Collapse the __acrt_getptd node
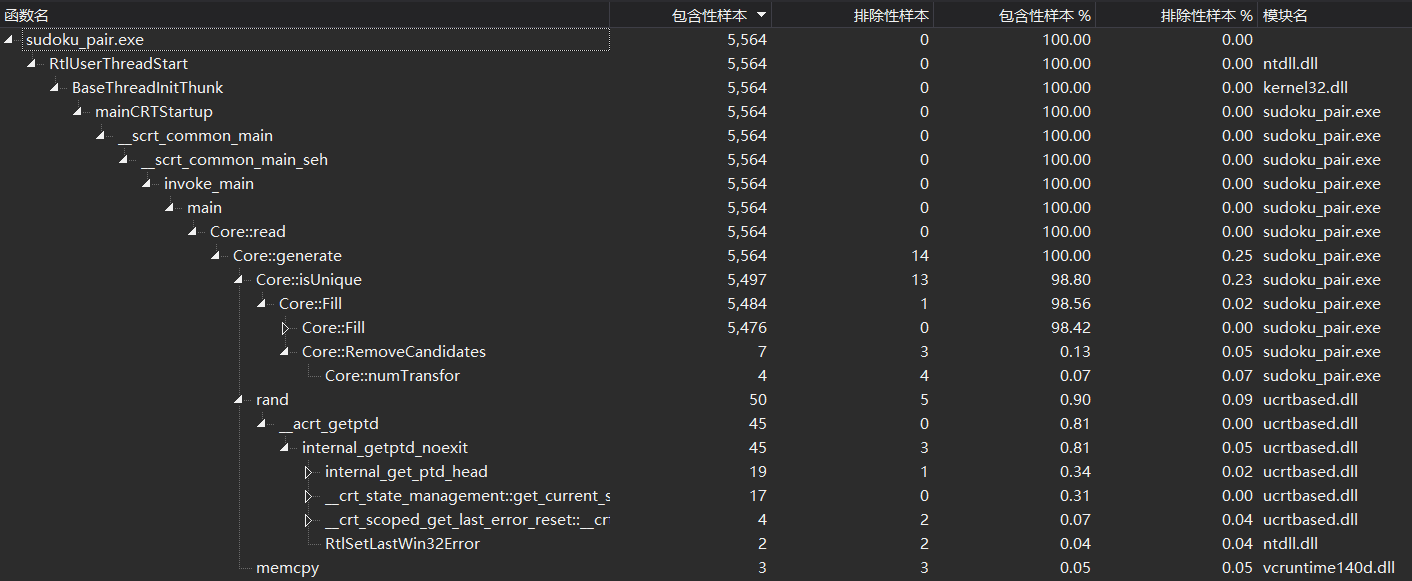 pyautogui.click(x=262, y=424)
